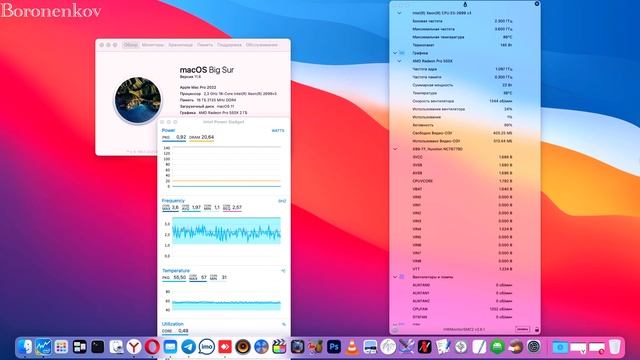Click the drop icon atop HWMonitor panel
This screenshot has height=360, width=640.
pyautogui.click(x=465, y=4)
